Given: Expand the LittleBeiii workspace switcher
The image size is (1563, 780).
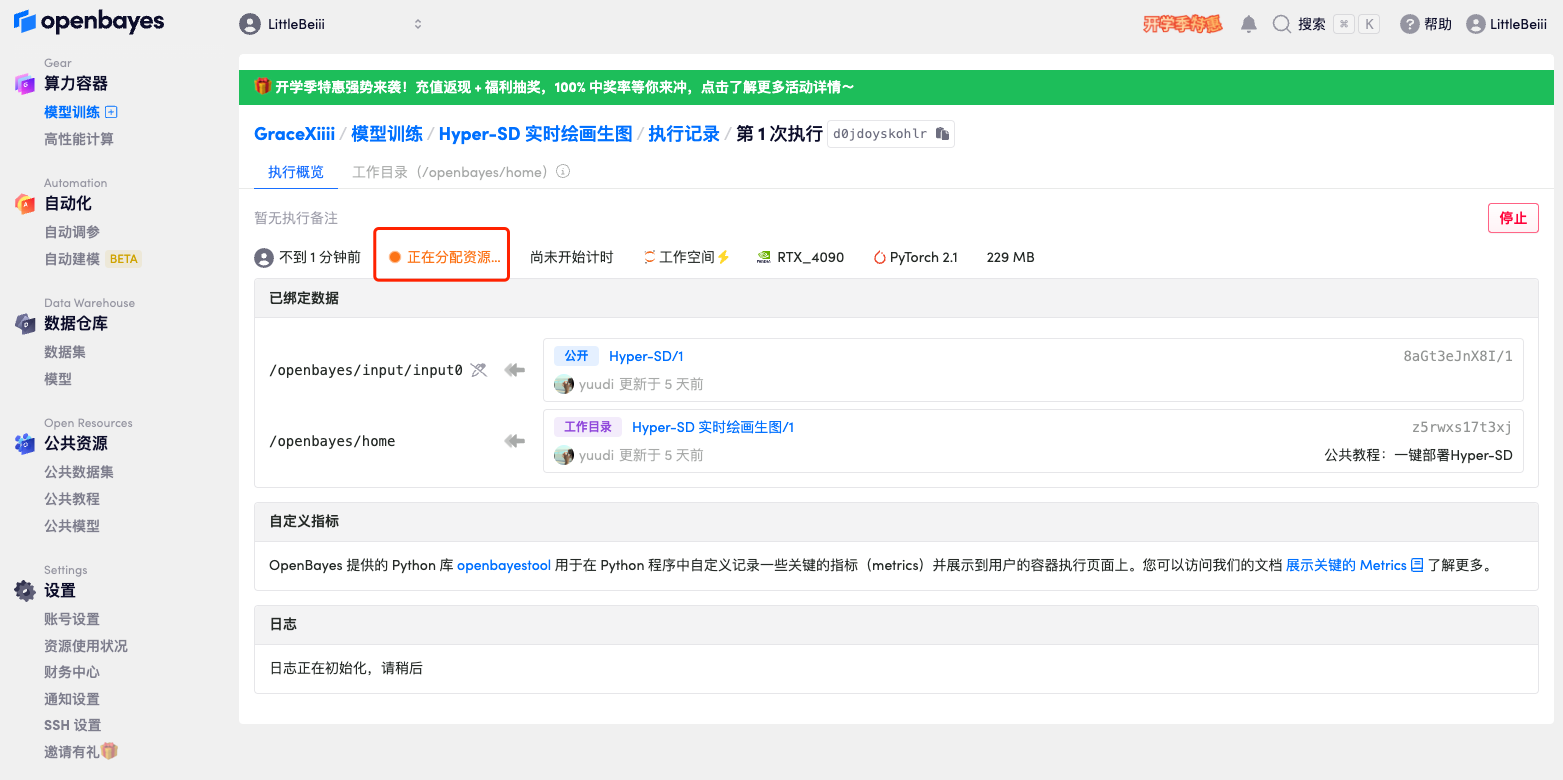Looking at the screenshot, I should click(x=331, y=24).
